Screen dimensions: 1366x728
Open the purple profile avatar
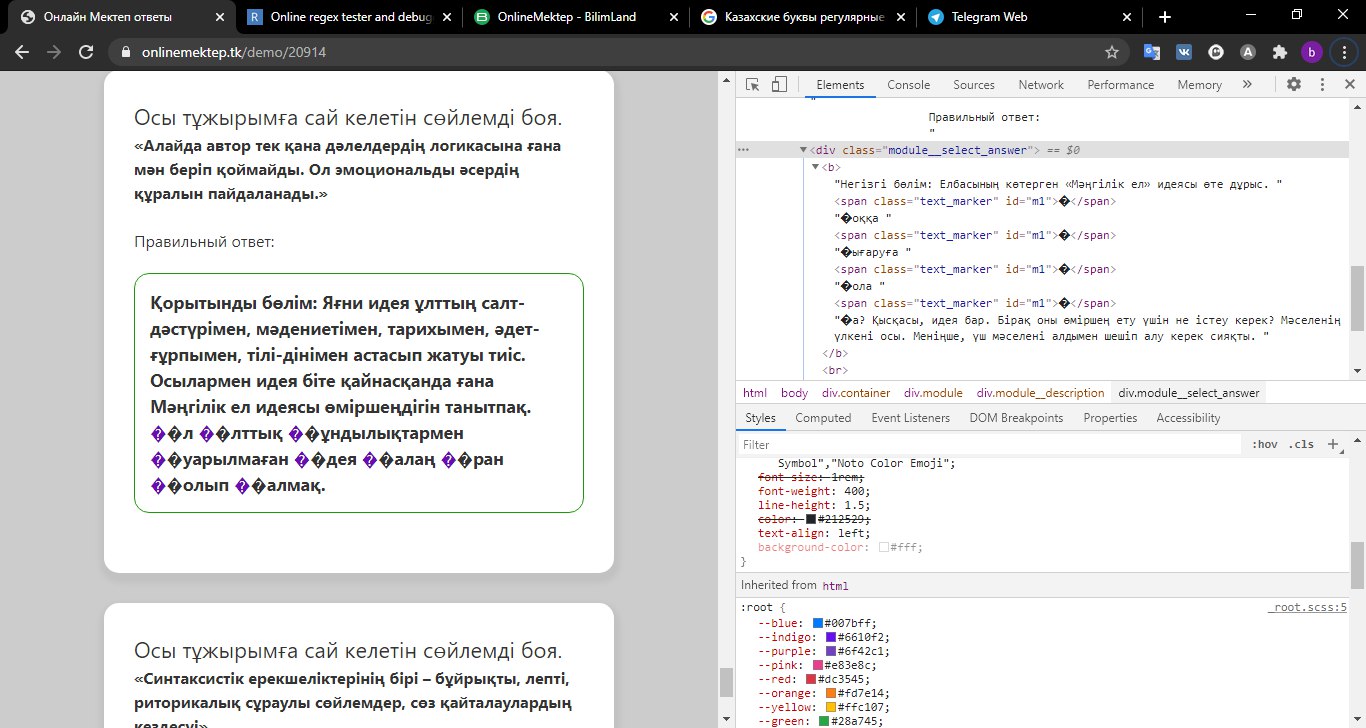click(1311, 52)
